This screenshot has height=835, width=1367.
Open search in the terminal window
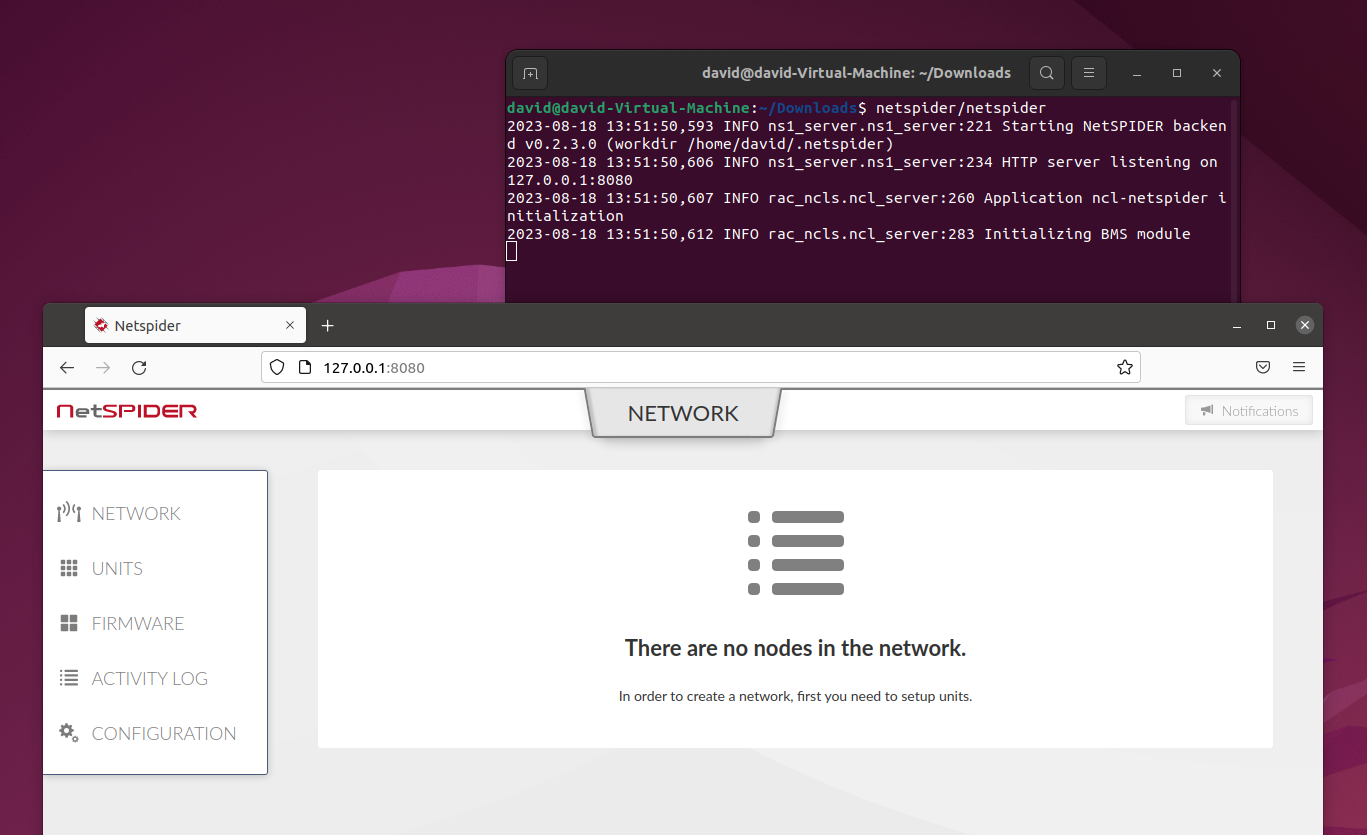(1046, 73)
